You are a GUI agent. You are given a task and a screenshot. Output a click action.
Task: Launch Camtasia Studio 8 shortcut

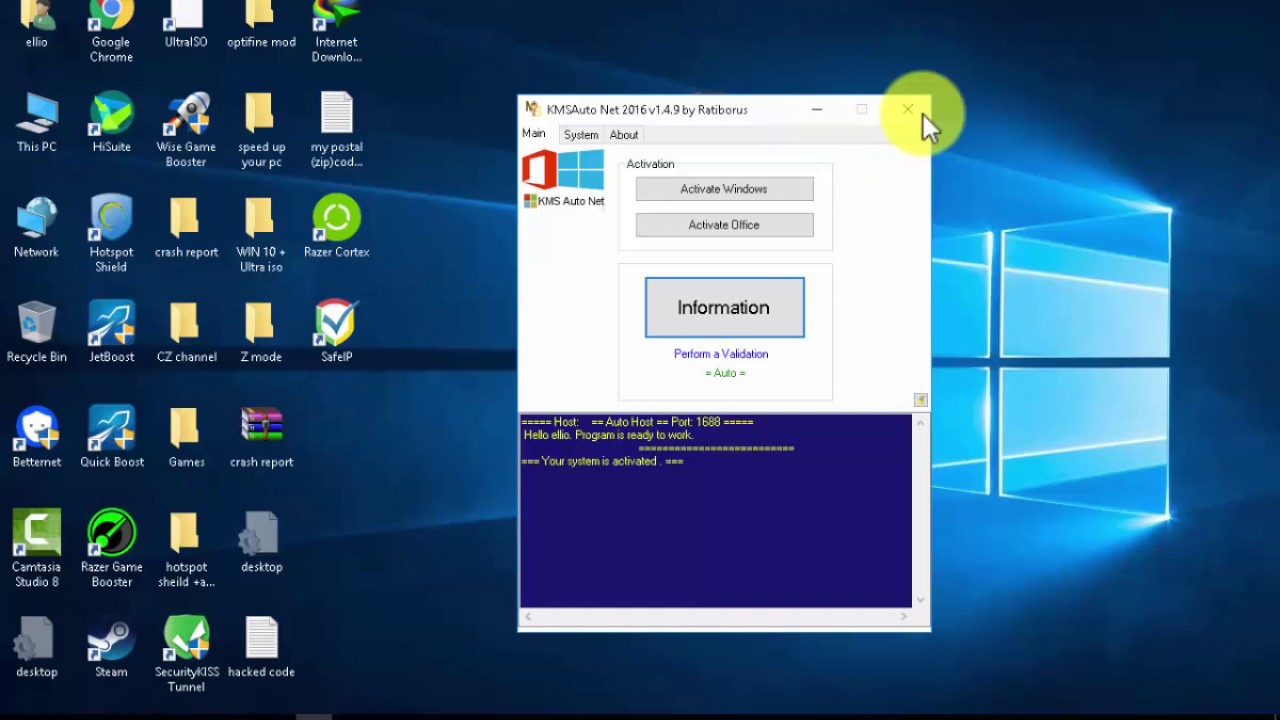tap(37, 548)
